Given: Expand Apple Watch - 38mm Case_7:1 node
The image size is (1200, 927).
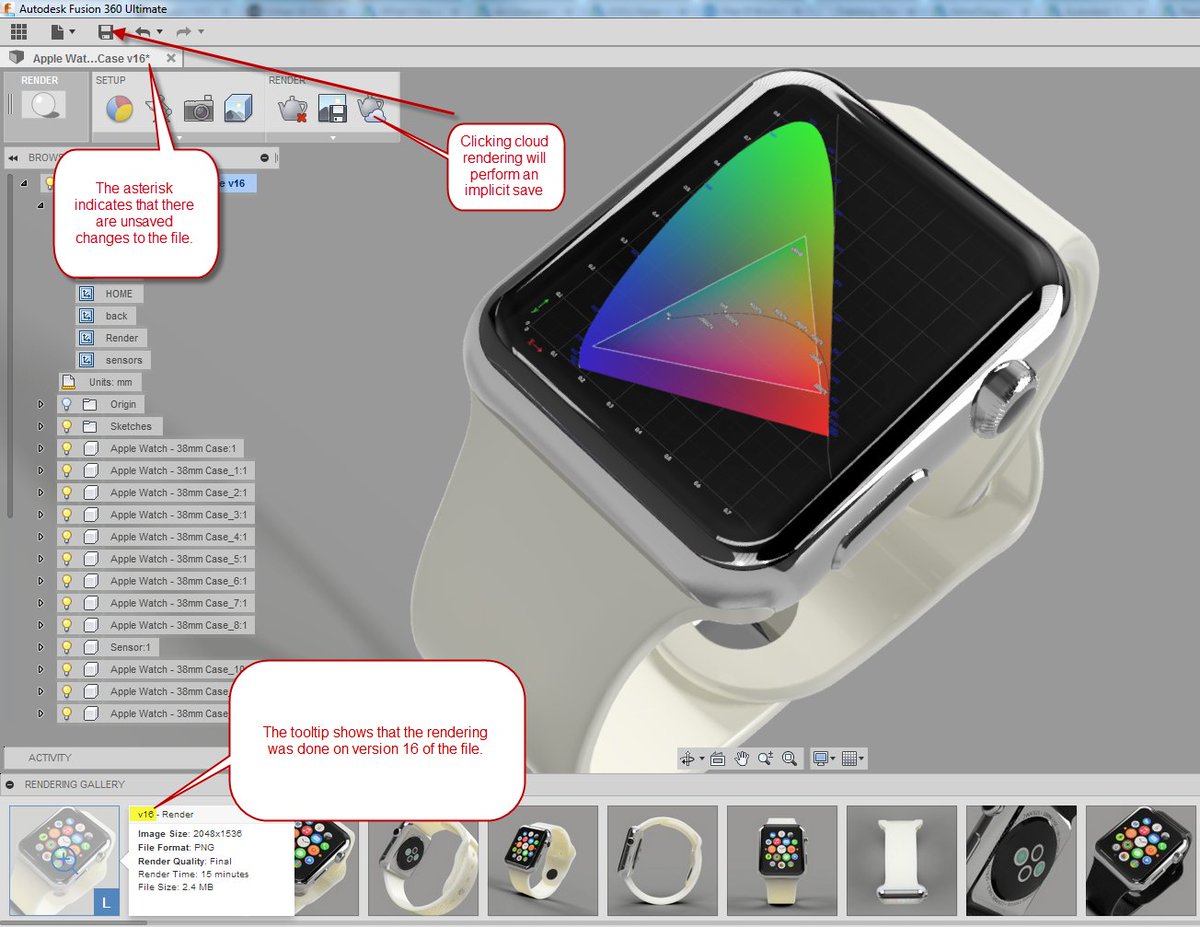Looking at the screenshot, I should [x=41, y=603].
